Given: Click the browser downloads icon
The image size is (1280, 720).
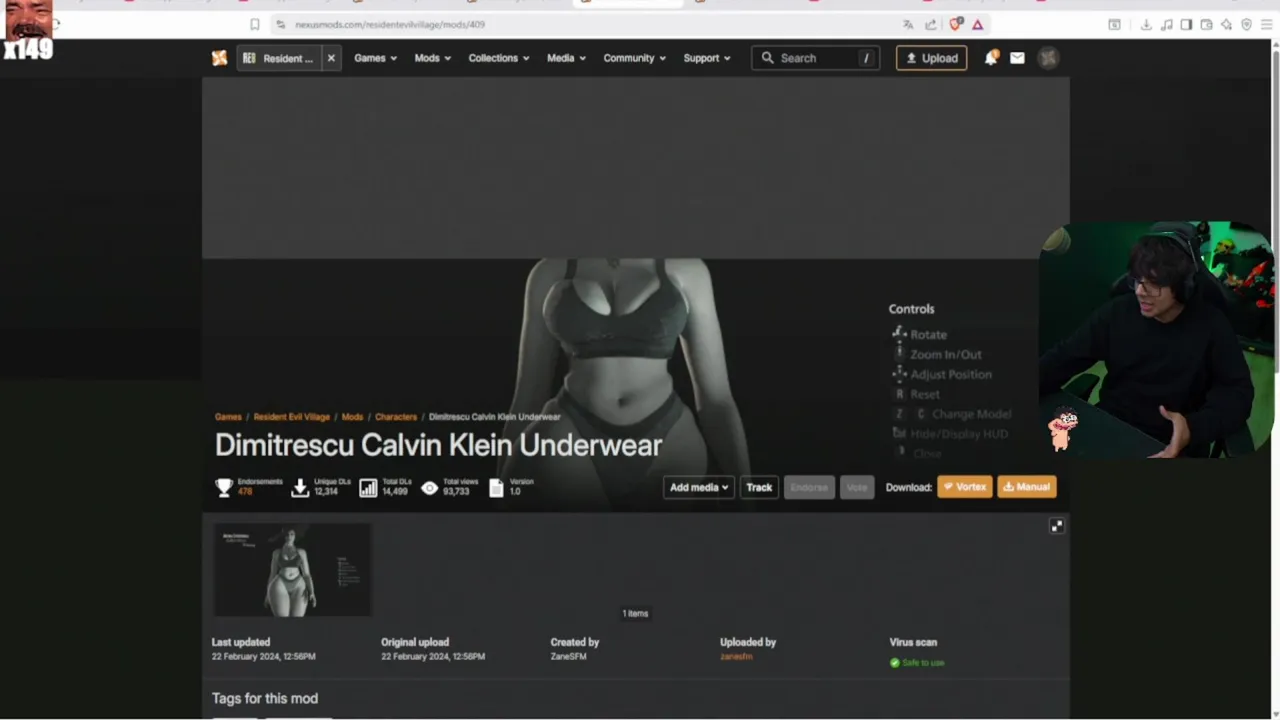Looking at the screenshot, I should (x=1146, y=24).
